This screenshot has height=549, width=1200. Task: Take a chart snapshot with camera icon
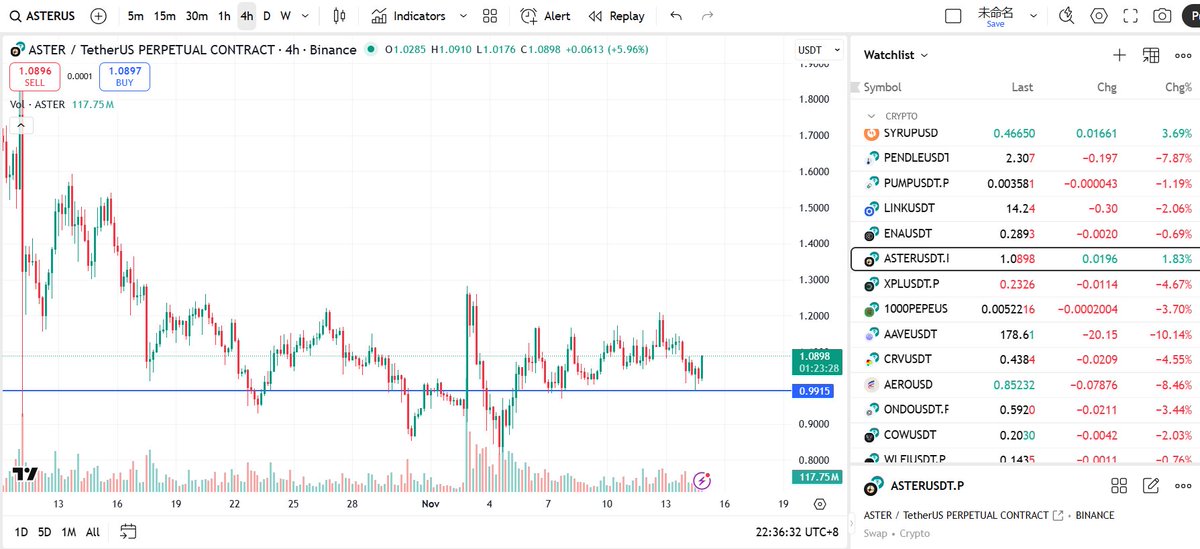click(1162, 16)
